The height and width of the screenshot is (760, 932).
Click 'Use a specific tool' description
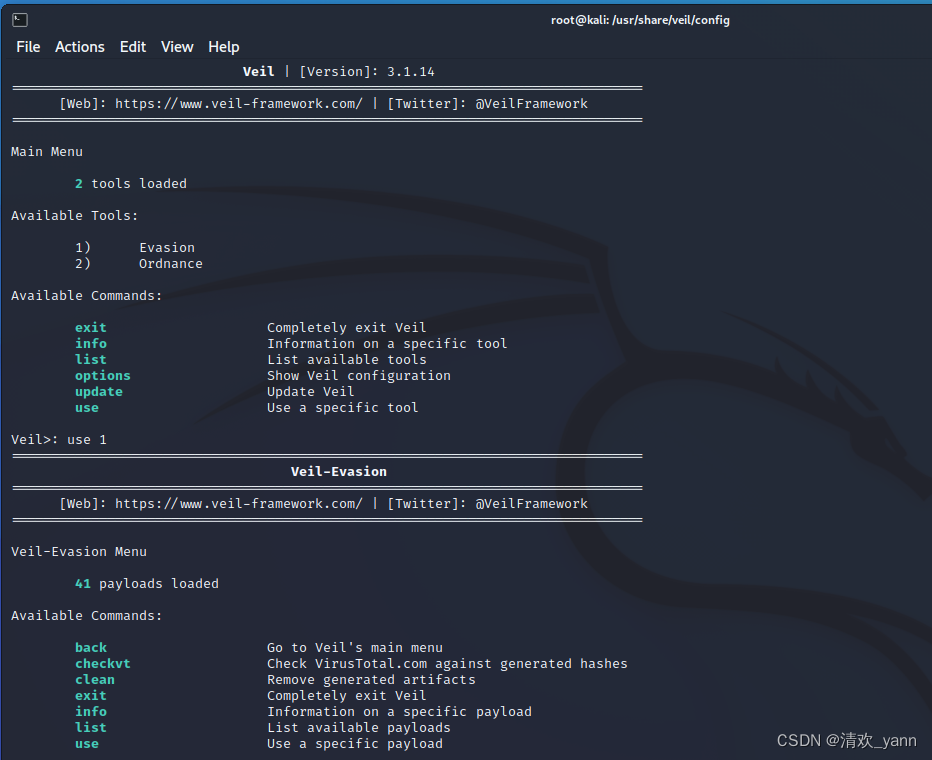[x=342, y=408]
